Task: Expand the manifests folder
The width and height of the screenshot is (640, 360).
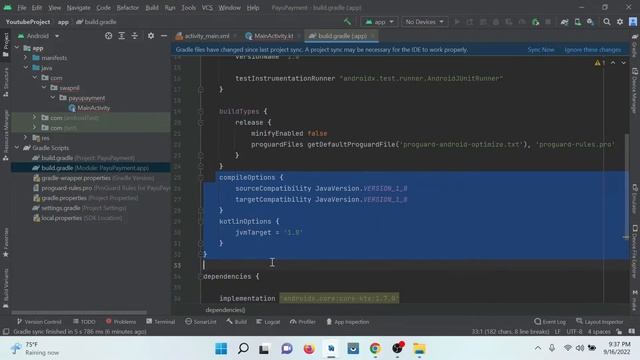Action: tap(26, 58)
